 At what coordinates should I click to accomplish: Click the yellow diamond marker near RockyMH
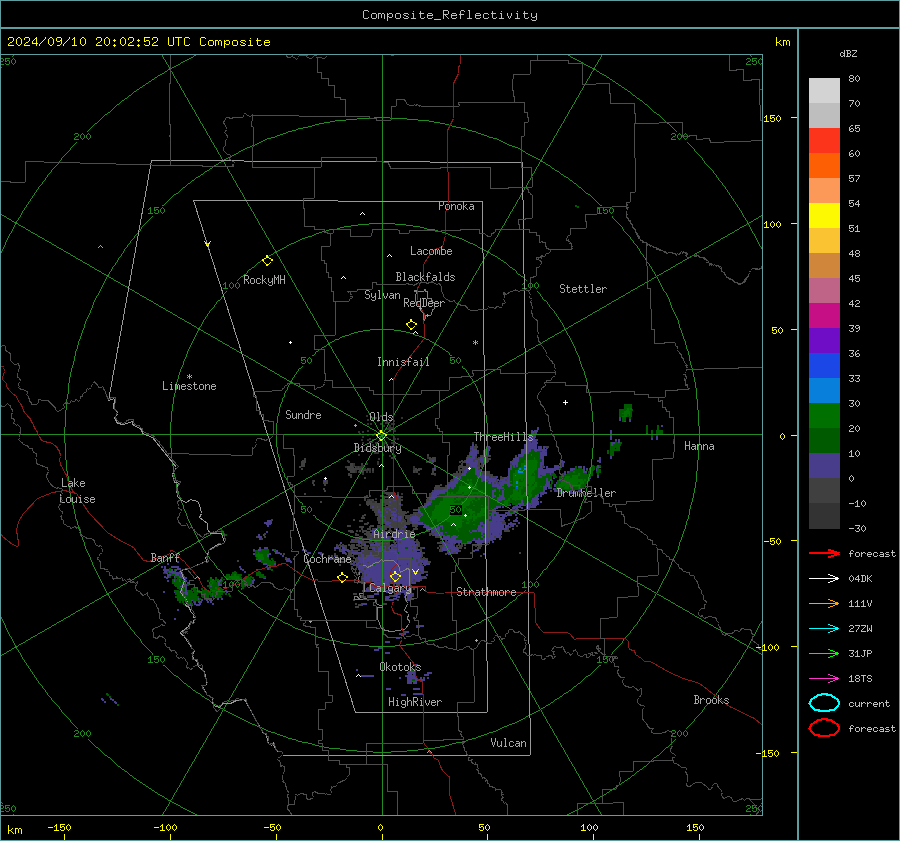(x=267, y=261)
